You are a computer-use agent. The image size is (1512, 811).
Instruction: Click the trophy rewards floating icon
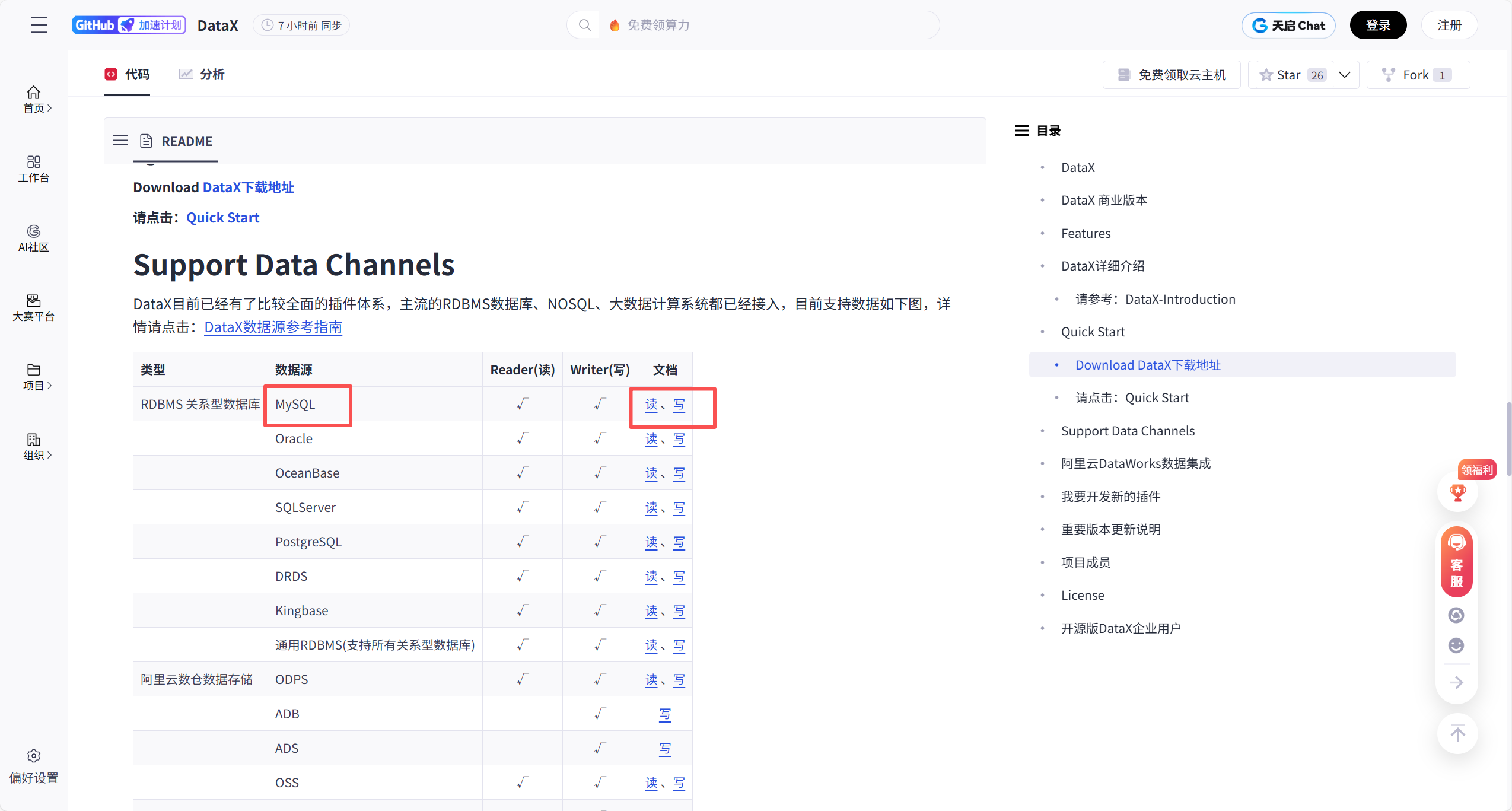click(x=1457, y=492)
